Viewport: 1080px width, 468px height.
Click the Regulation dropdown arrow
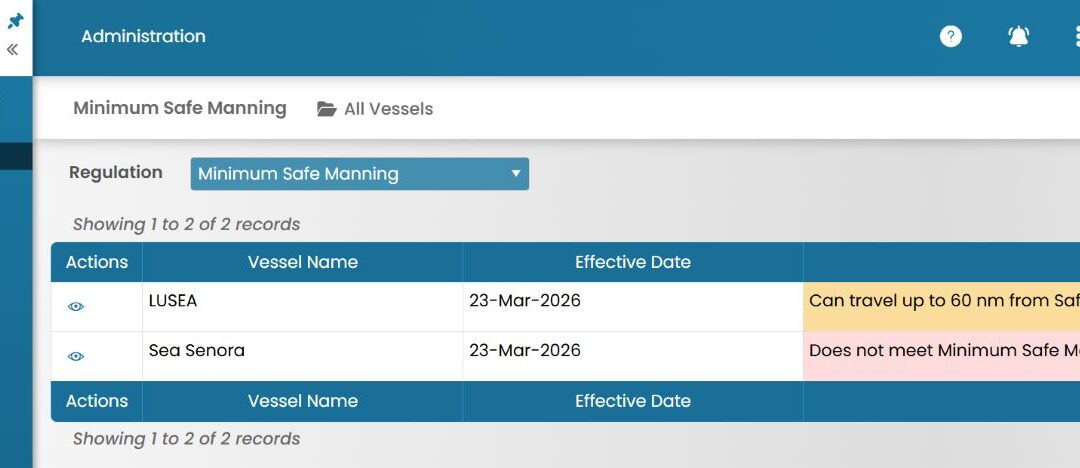pos(516,174)
